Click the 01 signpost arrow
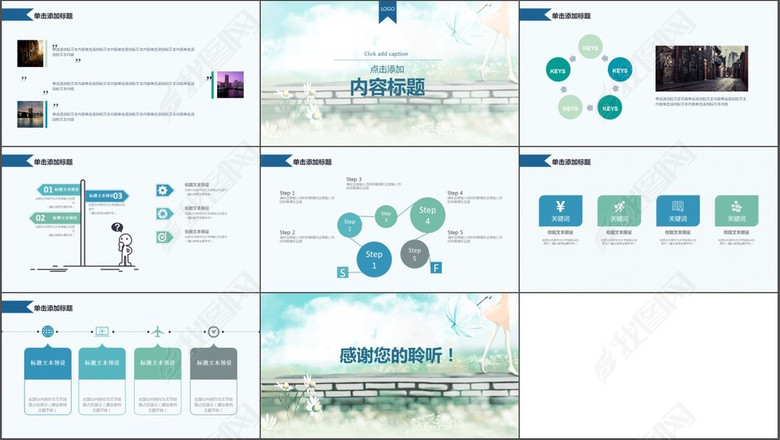This screenshot has width=780, height=440. tap(58, 189)
